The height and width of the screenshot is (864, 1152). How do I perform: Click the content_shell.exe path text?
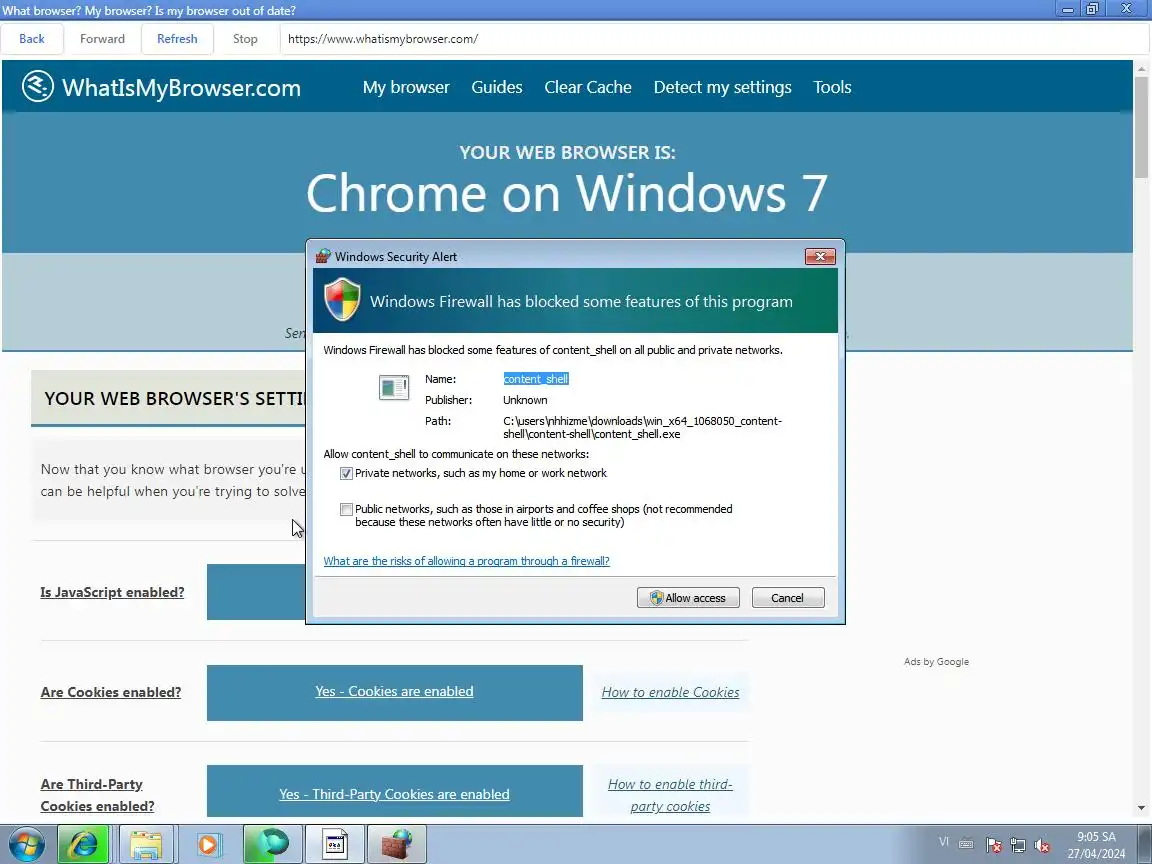click(x=642, y=428)
